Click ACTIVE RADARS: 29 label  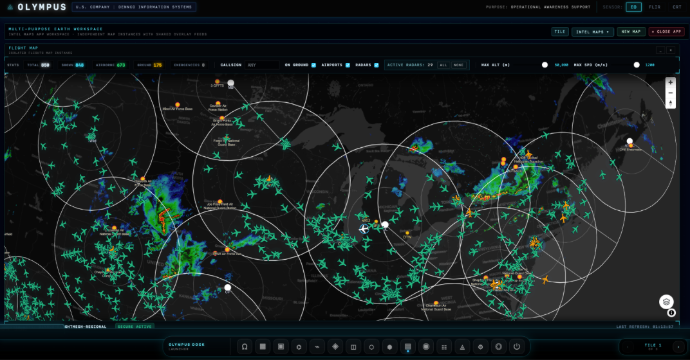(410, 65)
